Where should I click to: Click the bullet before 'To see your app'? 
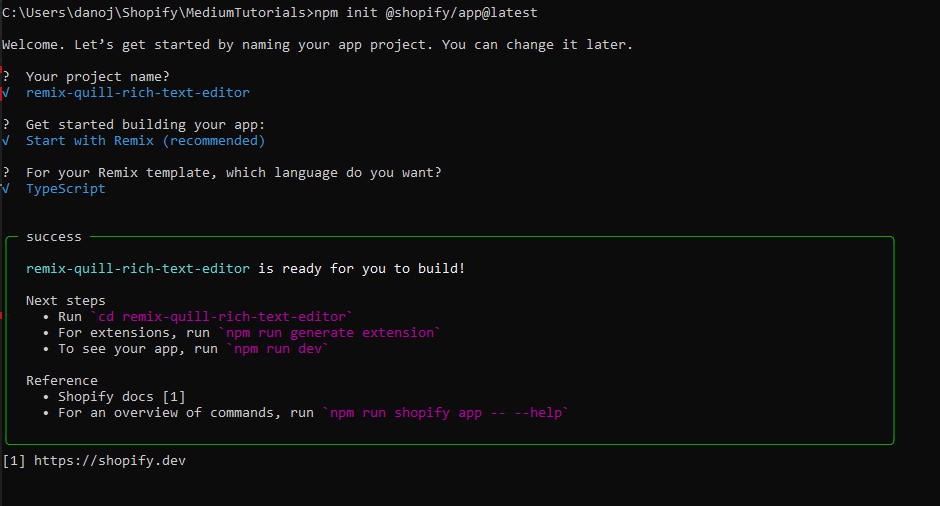46,349
